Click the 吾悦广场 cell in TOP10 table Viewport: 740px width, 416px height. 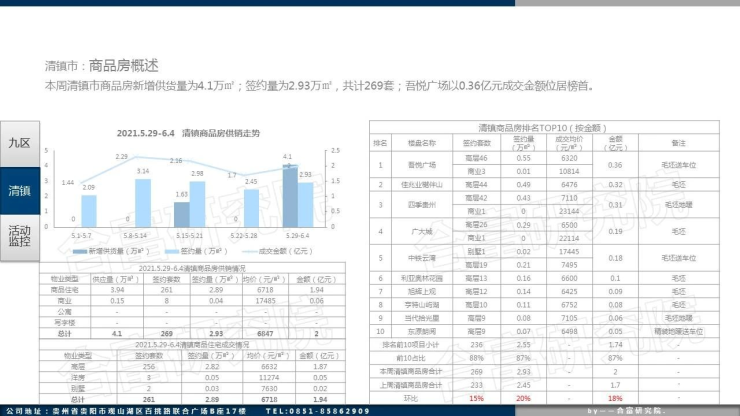click(422, 165)
